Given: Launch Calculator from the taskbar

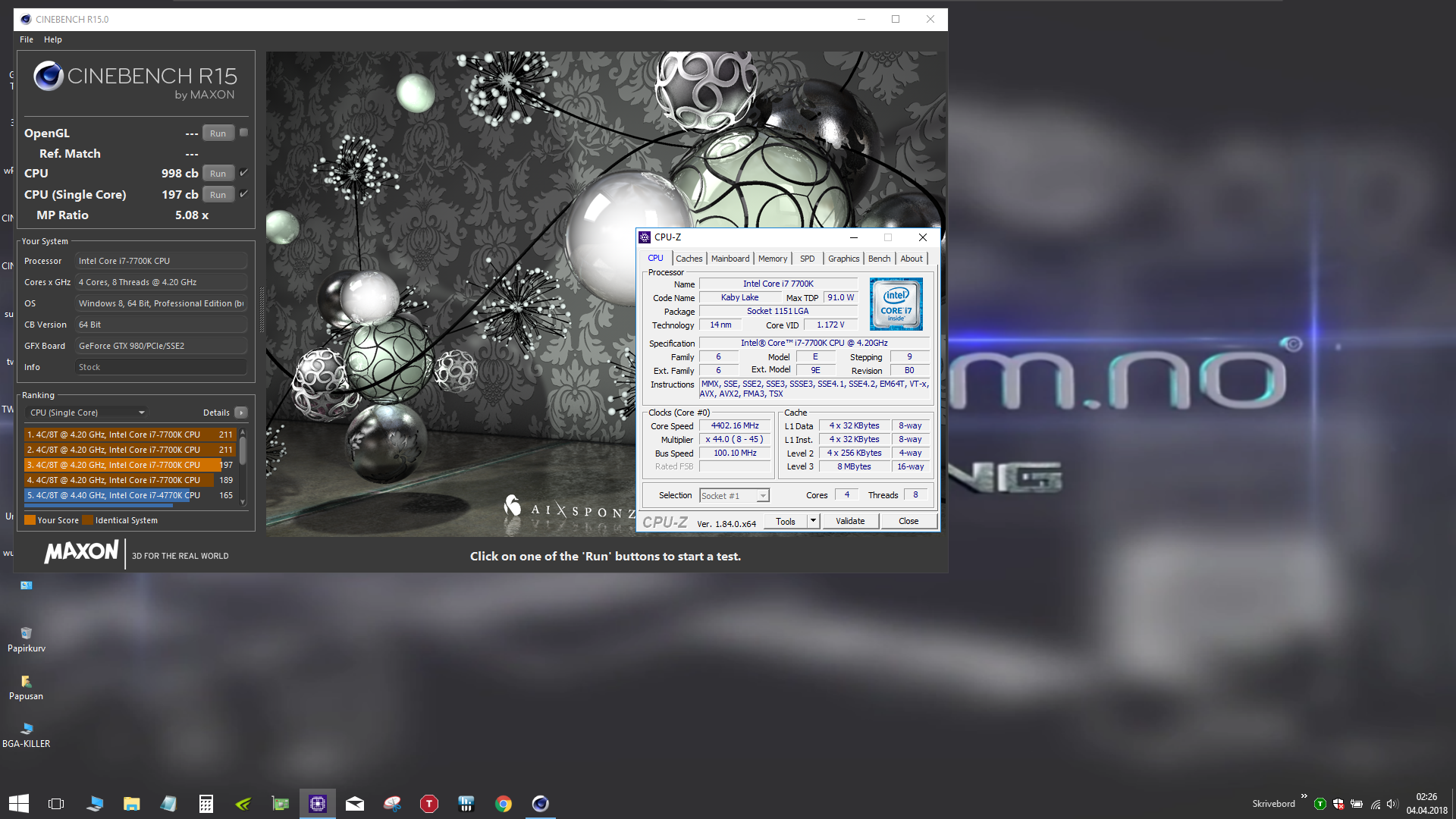Looking at the screenshot, I should [x=206, y=803].
